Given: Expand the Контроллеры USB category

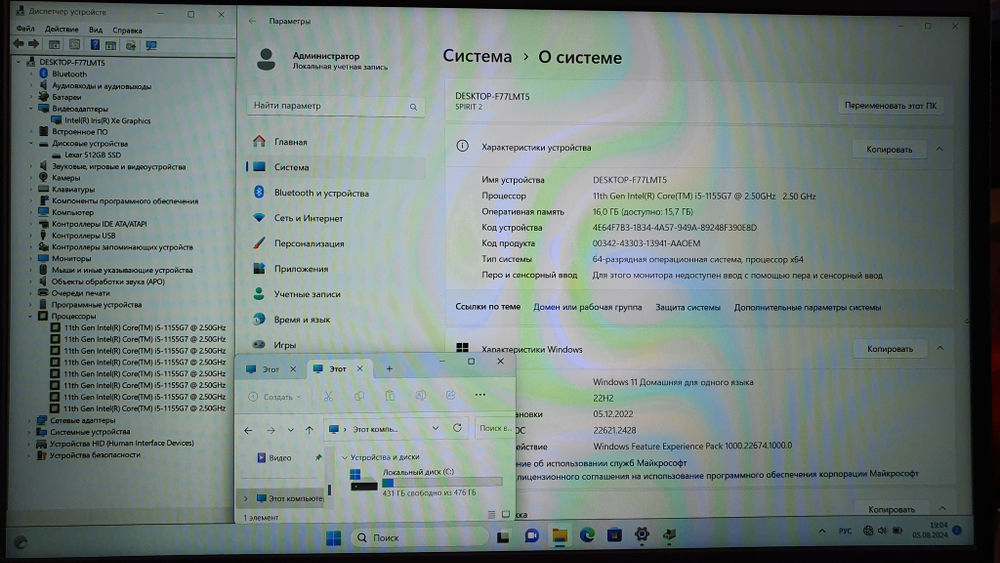Looking at the screenshot, I should click(x=31, y=235).
